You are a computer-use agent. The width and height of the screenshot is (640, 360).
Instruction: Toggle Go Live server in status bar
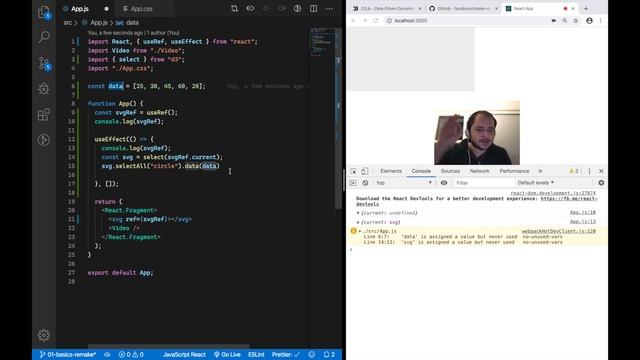click(x=227, y=355)
